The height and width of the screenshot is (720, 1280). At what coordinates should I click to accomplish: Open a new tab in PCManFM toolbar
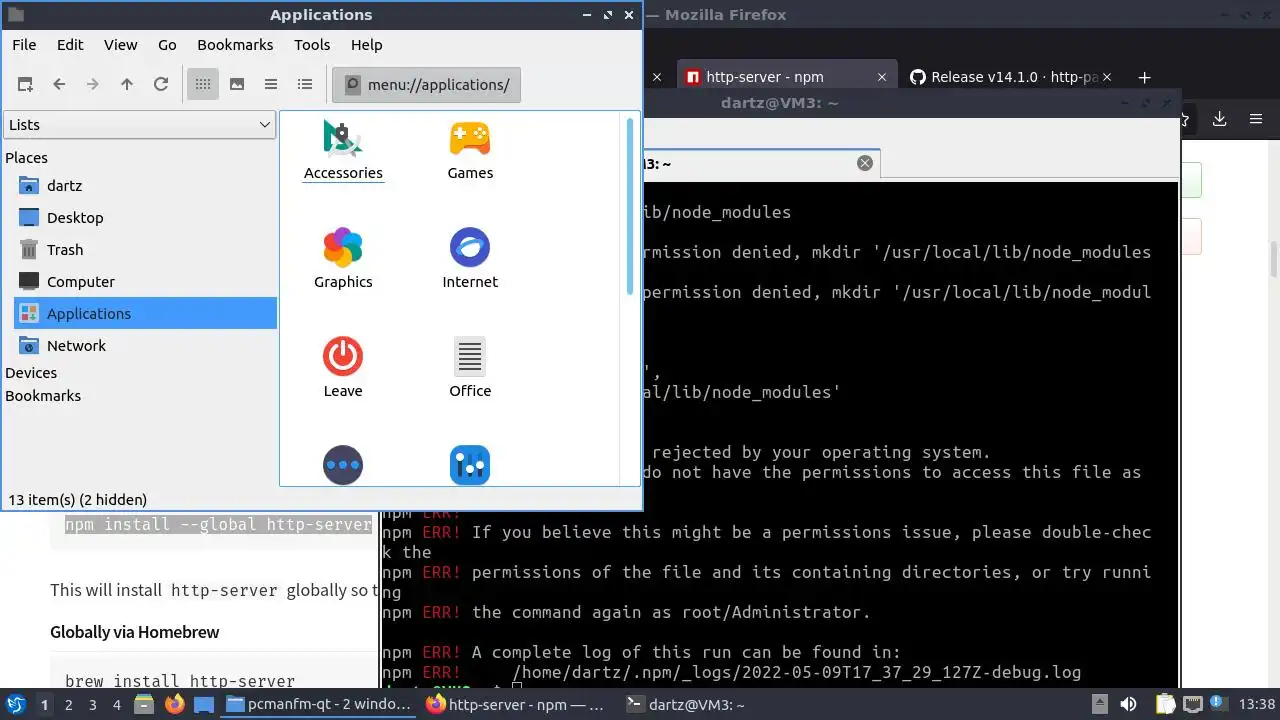click(25, 85)
